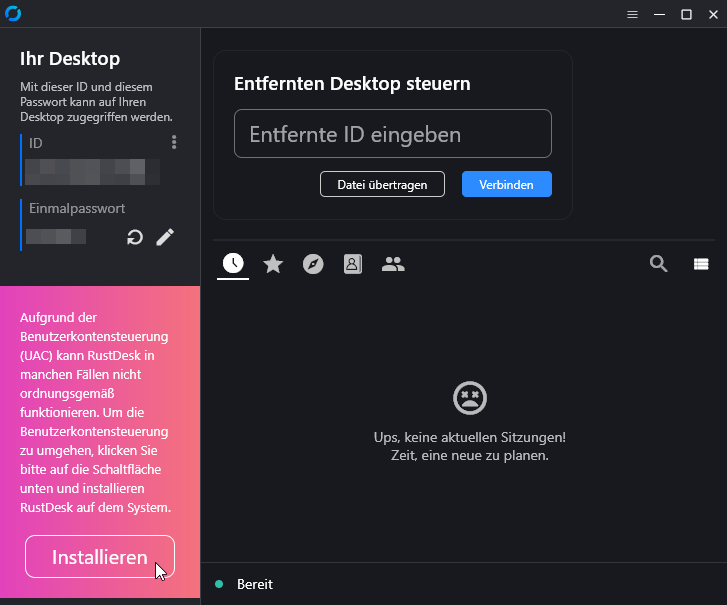Switch to the Favorites star tab
The height and width of the screenshot is (605, 727).
(273, 264)
